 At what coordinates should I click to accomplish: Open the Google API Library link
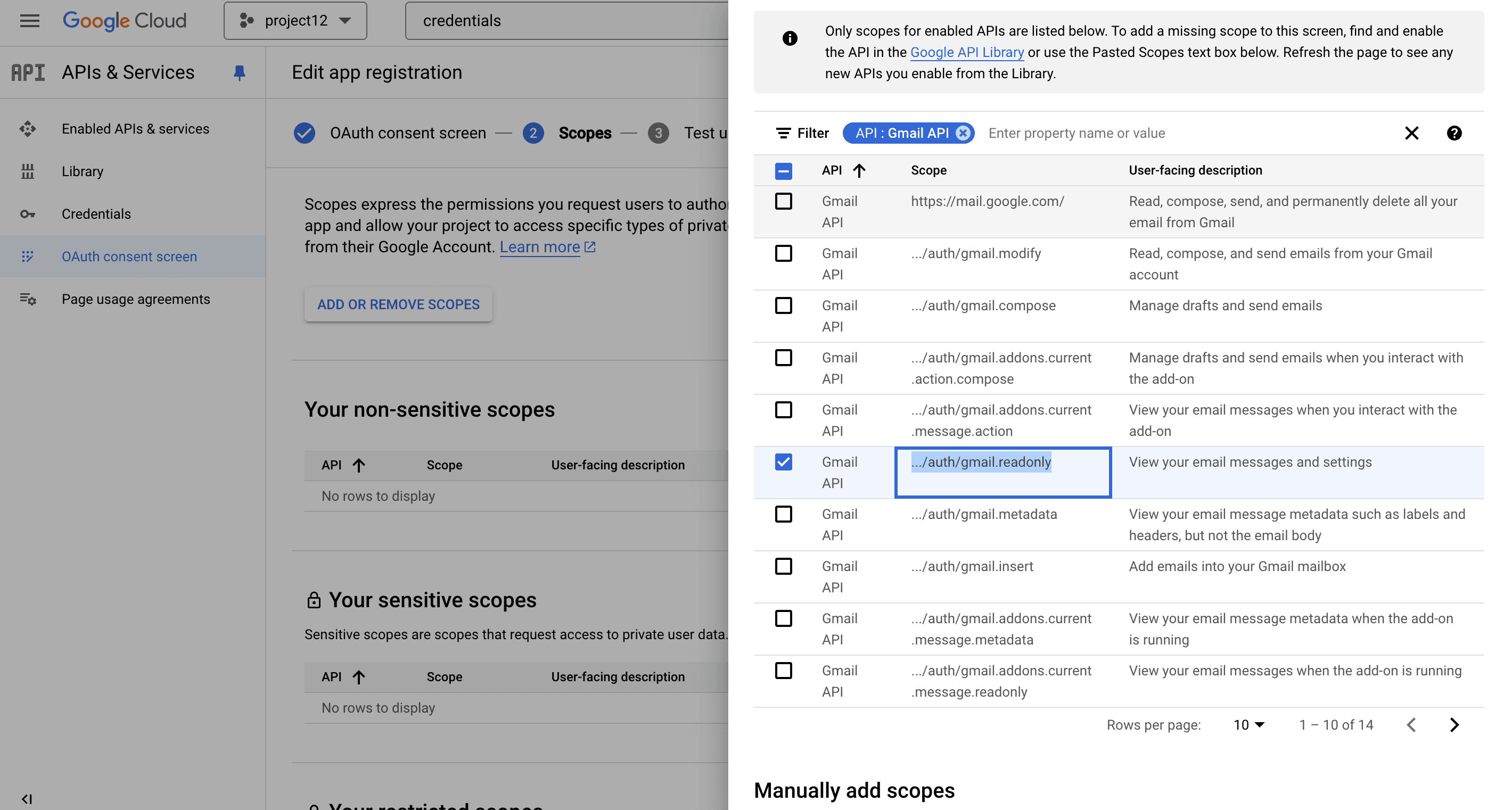(967, 52)
